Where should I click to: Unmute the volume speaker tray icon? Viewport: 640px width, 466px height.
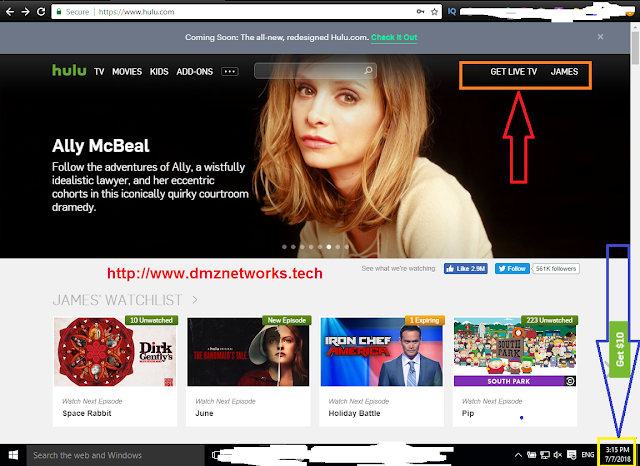[558, 455]
